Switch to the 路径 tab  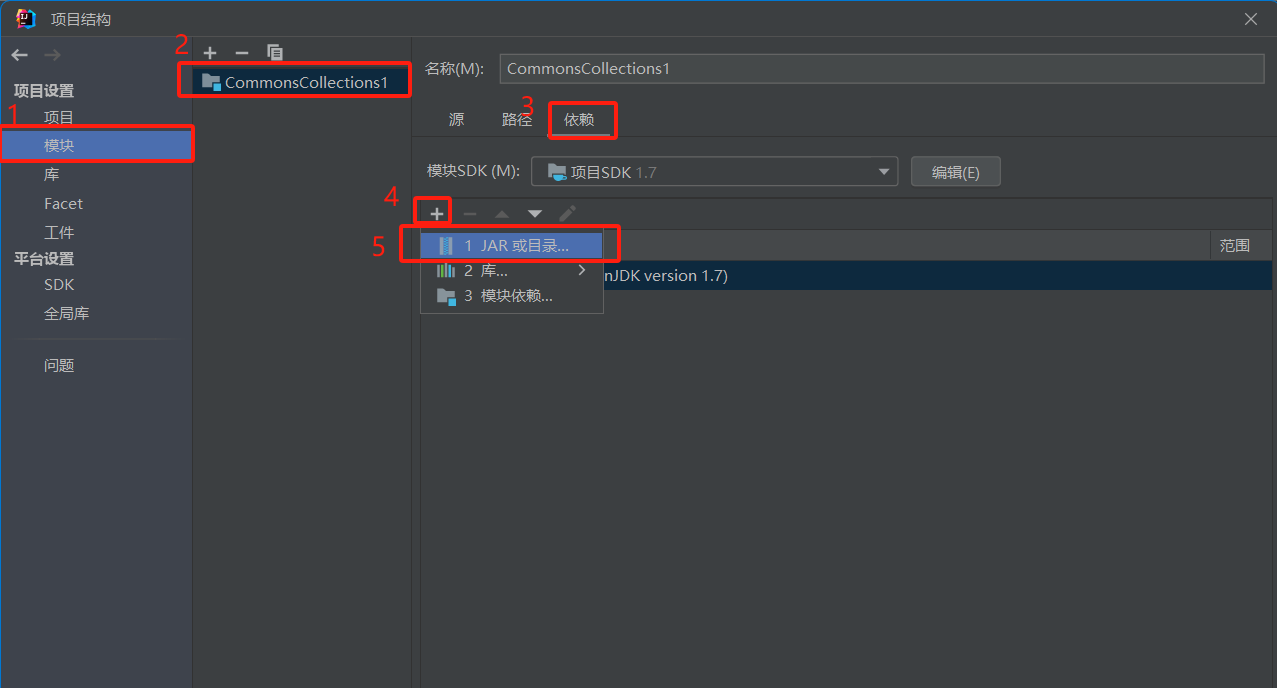[x=517, y=119]
